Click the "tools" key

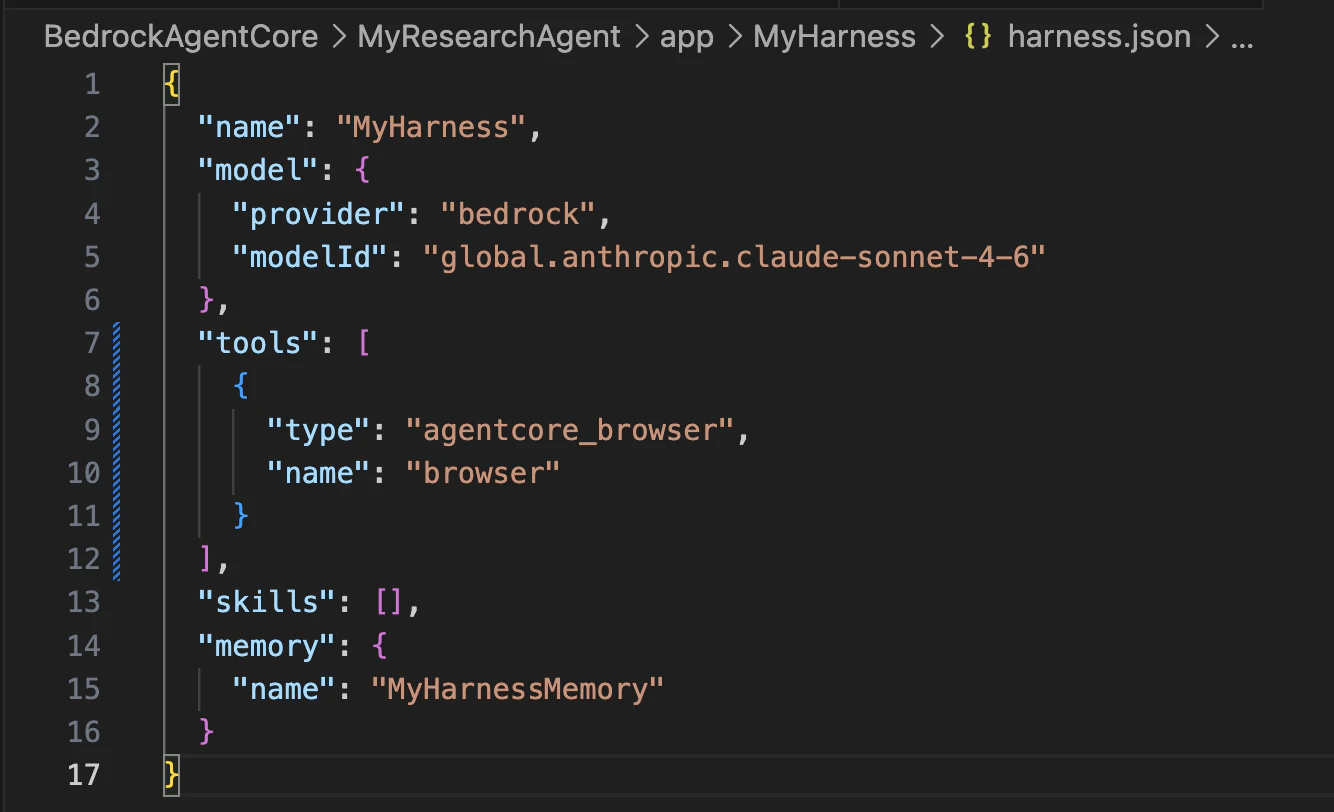[x=259, y=343]
